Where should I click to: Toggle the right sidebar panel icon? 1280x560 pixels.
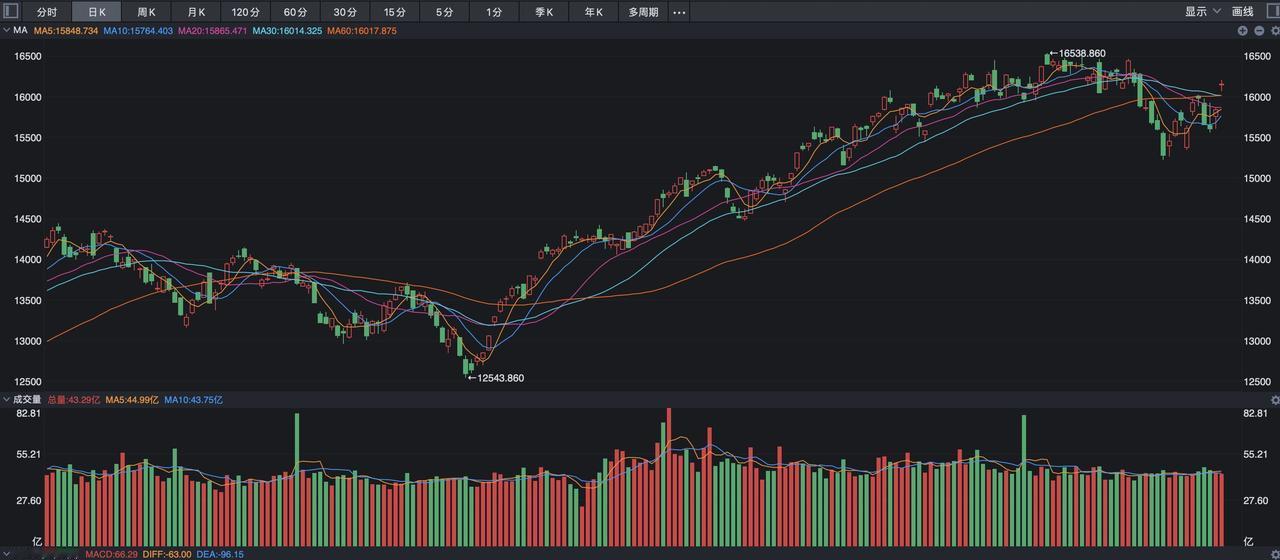[1271, 12]
